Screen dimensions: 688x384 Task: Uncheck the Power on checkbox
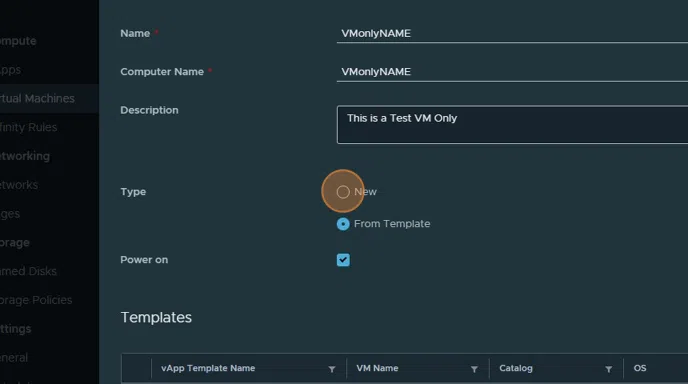click(343, 260)
